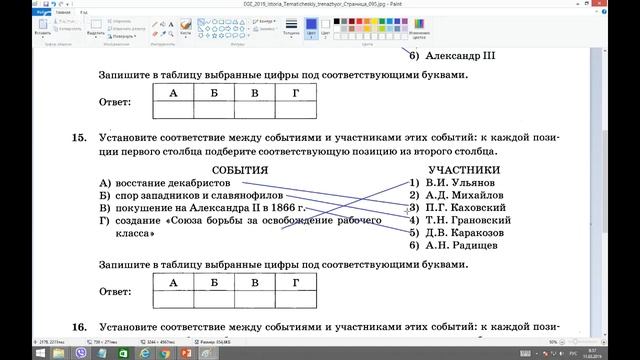The height and width of the screenshot is (360, 640).
Task: Open the Заливка shape fill dropdown
Action: pos(264,29)
